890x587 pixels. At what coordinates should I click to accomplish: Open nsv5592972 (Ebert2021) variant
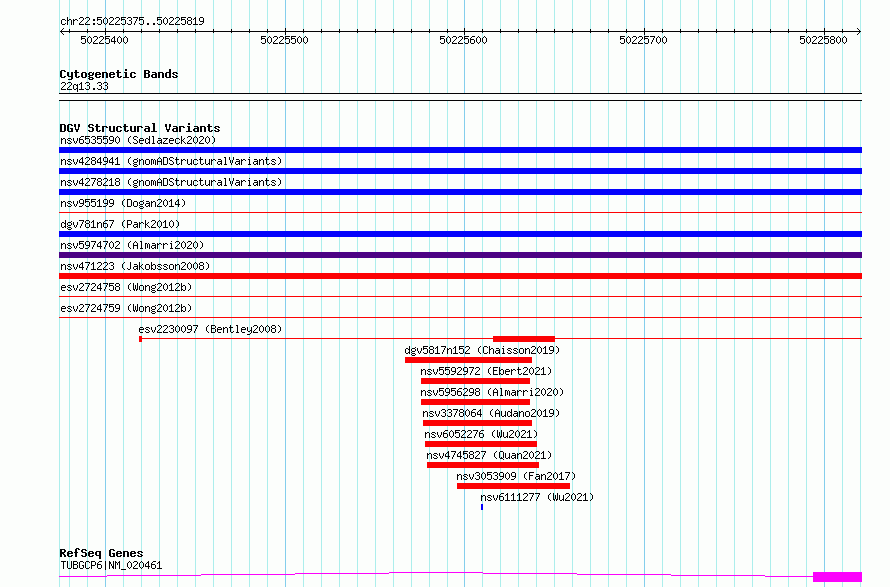coord(486,371)
